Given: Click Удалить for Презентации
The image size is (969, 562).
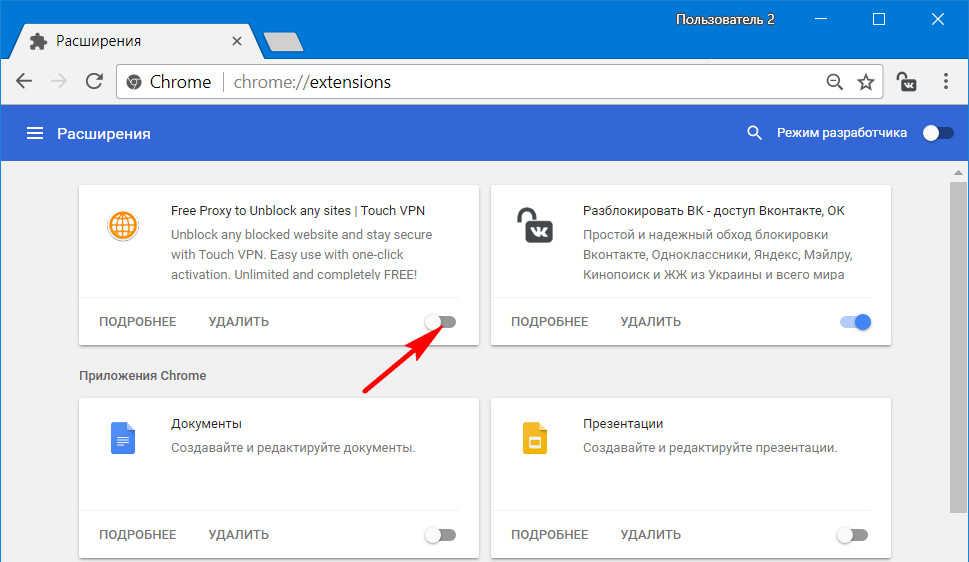Looking at the screenshot, I should pos(651,535).
